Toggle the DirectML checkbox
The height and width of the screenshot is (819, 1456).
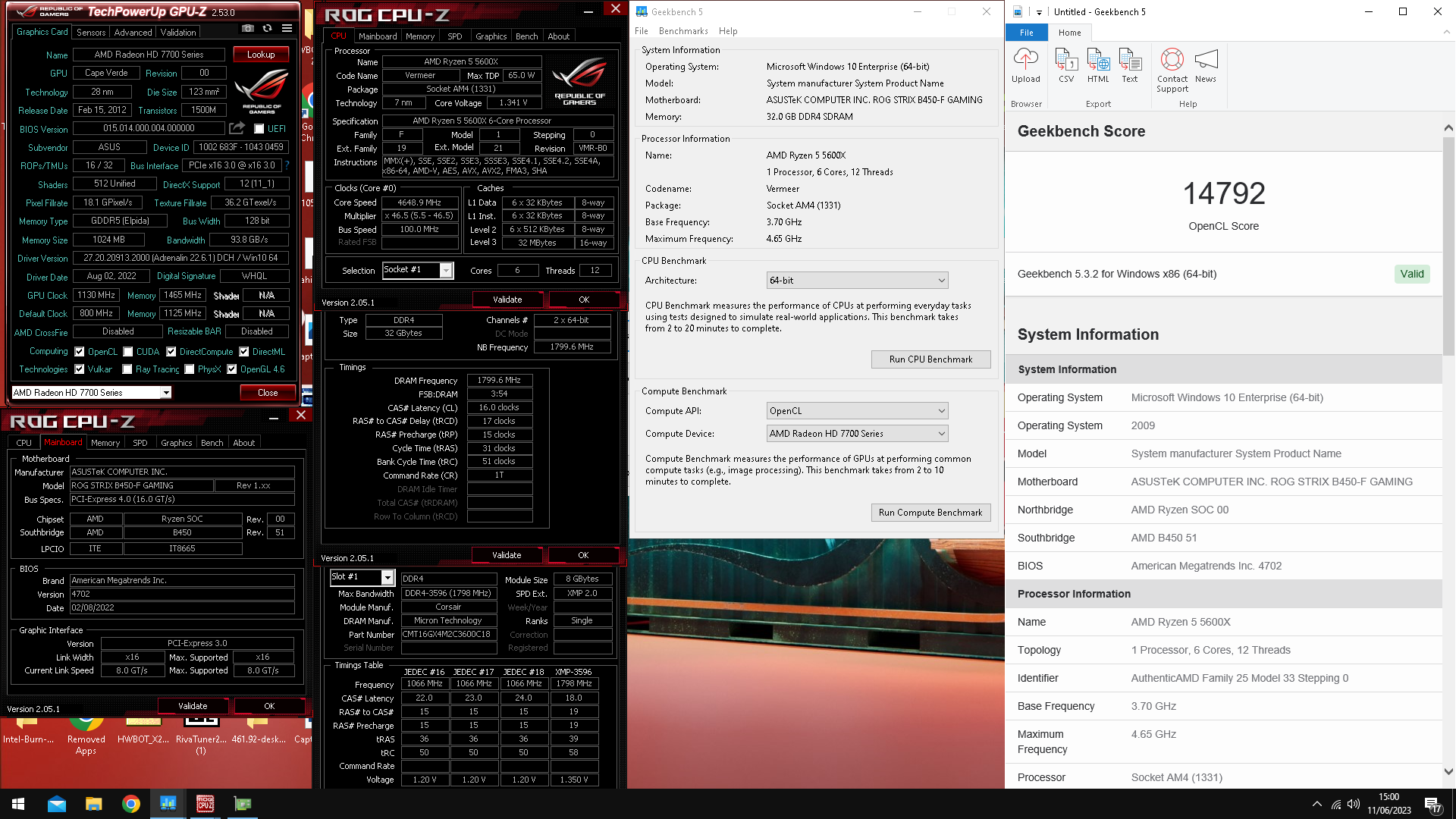244,351
